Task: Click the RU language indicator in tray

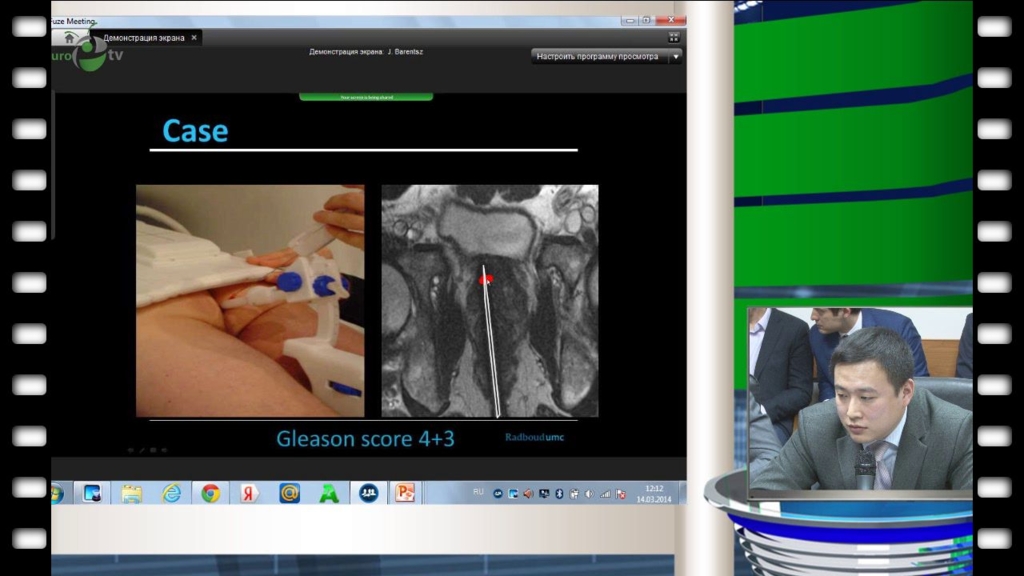Action: point(478,492)
